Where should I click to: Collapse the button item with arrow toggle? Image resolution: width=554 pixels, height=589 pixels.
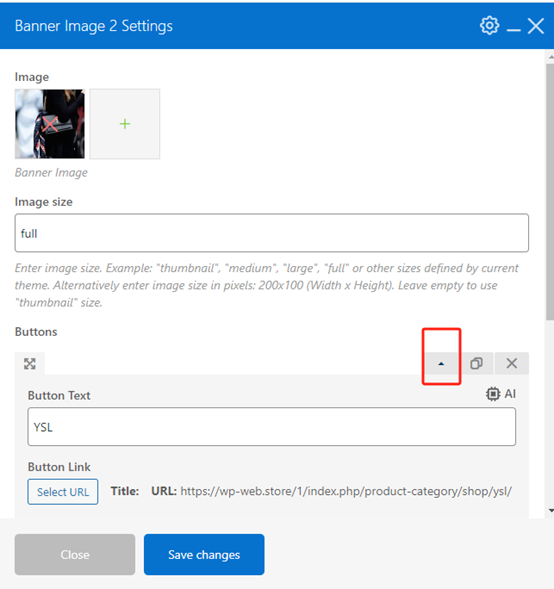(441, 364)
